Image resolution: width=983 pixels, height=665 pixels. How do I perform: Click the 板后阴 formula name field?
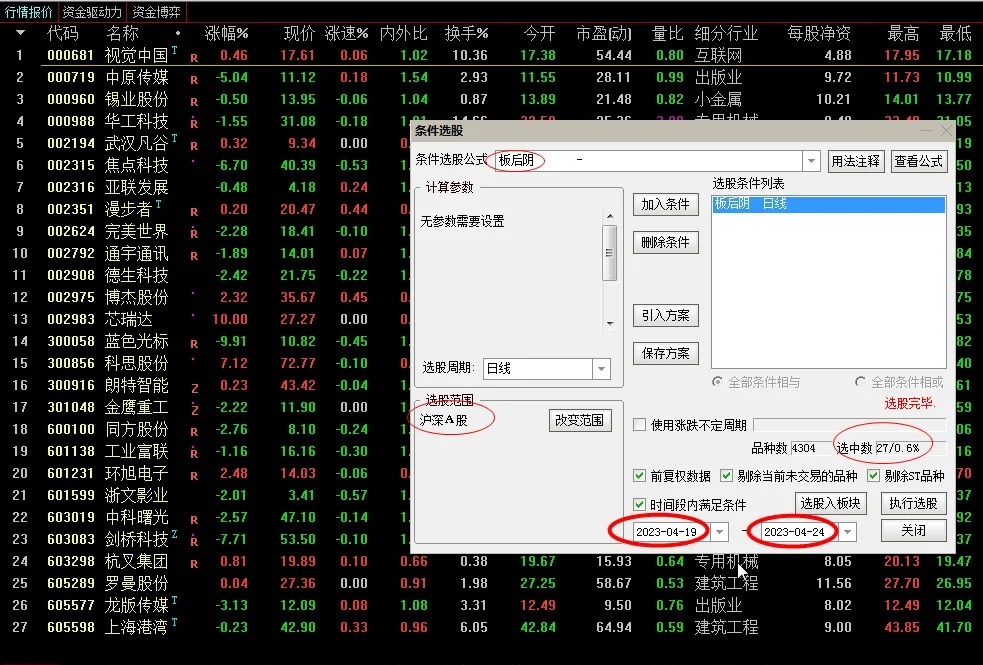click(x=648, y=160)
